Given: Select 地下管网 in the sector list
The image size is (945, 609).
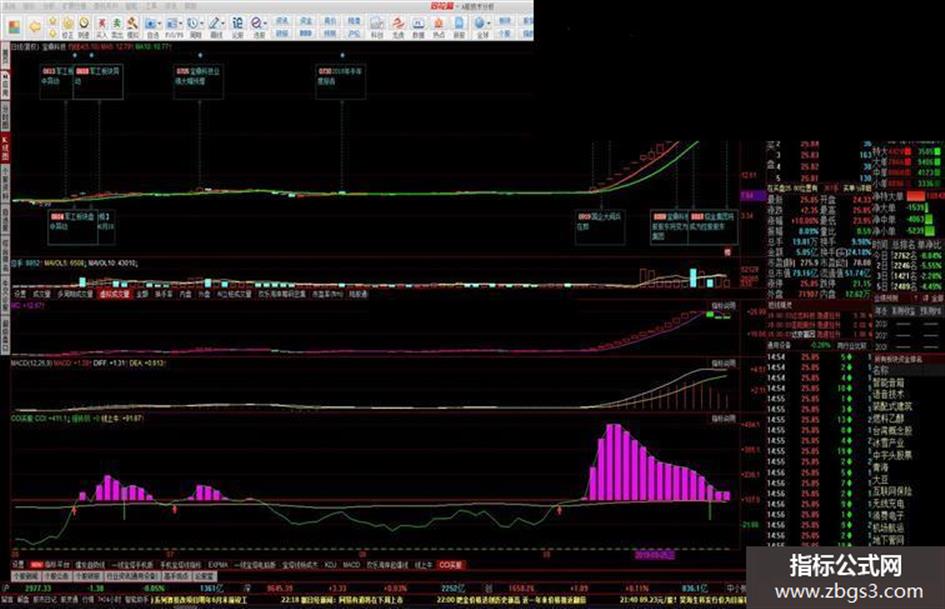Looking at the screenshot, I should click(x=888, y=540).
